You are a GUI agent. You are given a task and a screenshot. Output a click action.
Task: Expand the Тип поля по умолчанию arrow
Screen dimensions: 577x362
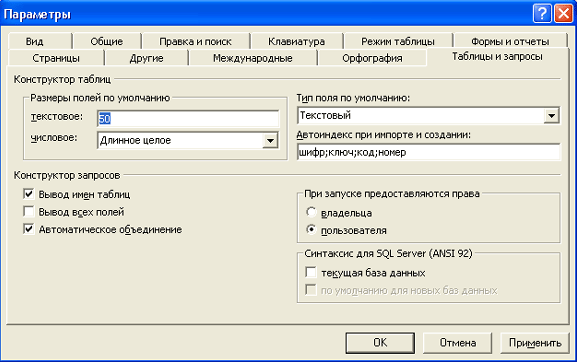551,116
